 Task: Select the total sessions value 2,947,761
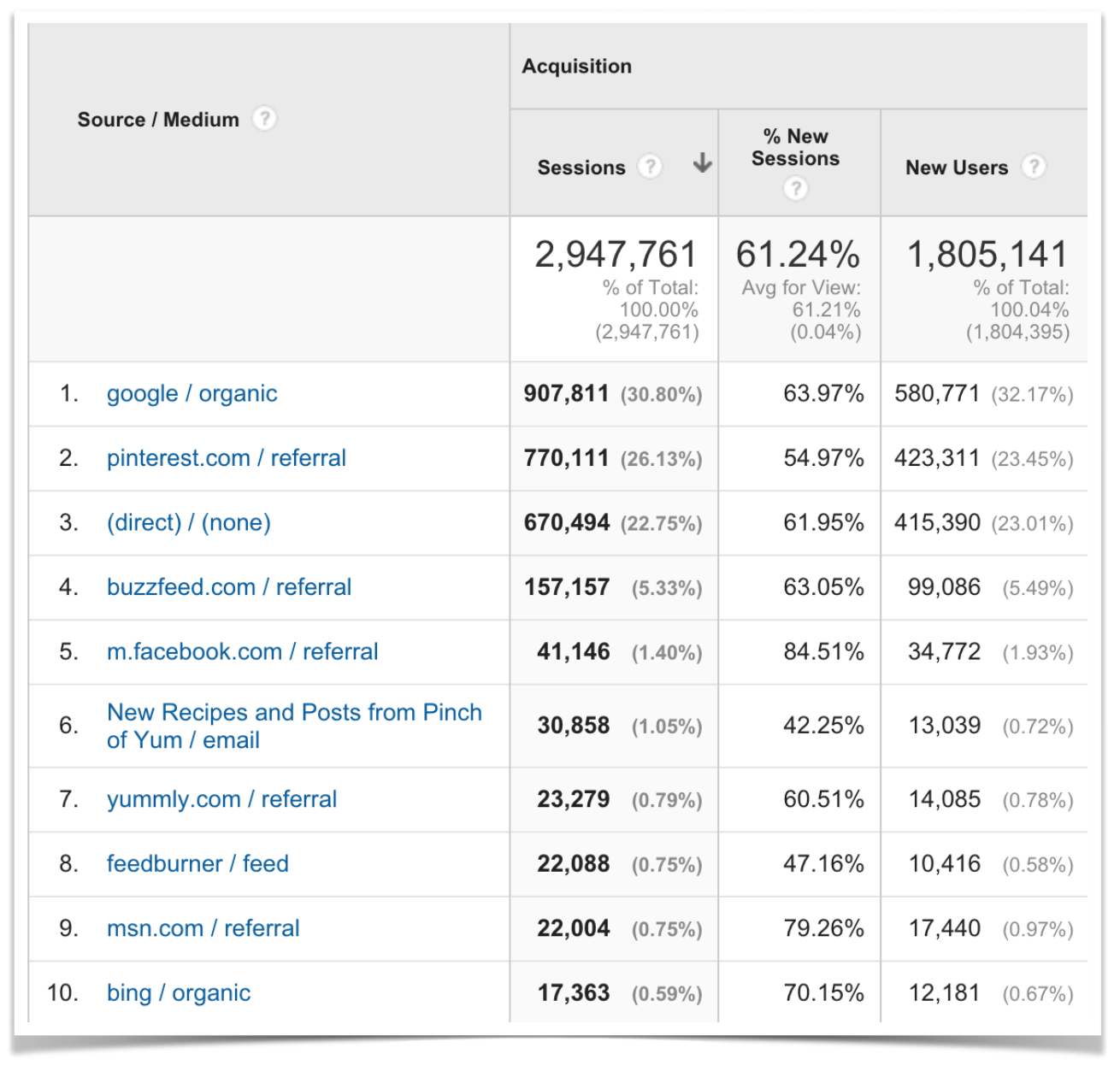click(616, 253)
